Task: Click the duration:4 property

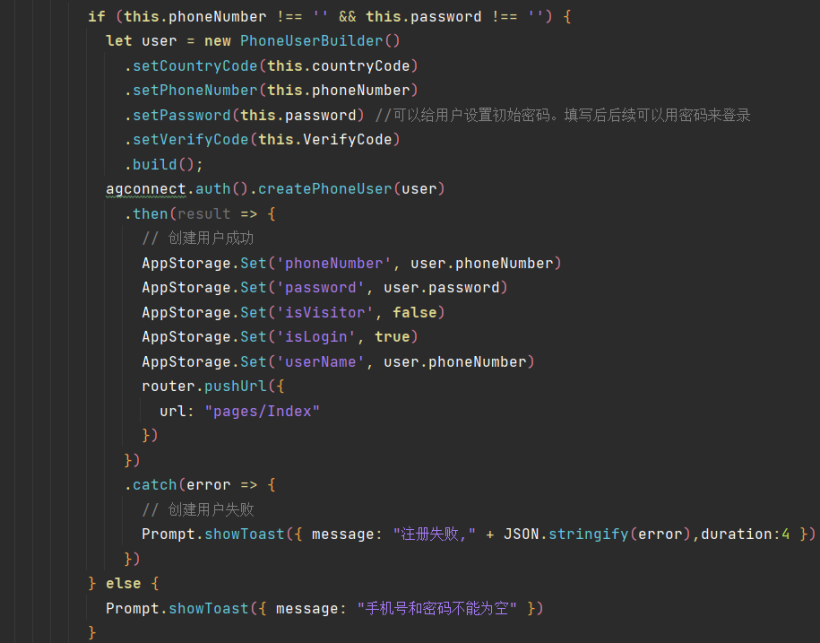Action: [x=745, y=534]
